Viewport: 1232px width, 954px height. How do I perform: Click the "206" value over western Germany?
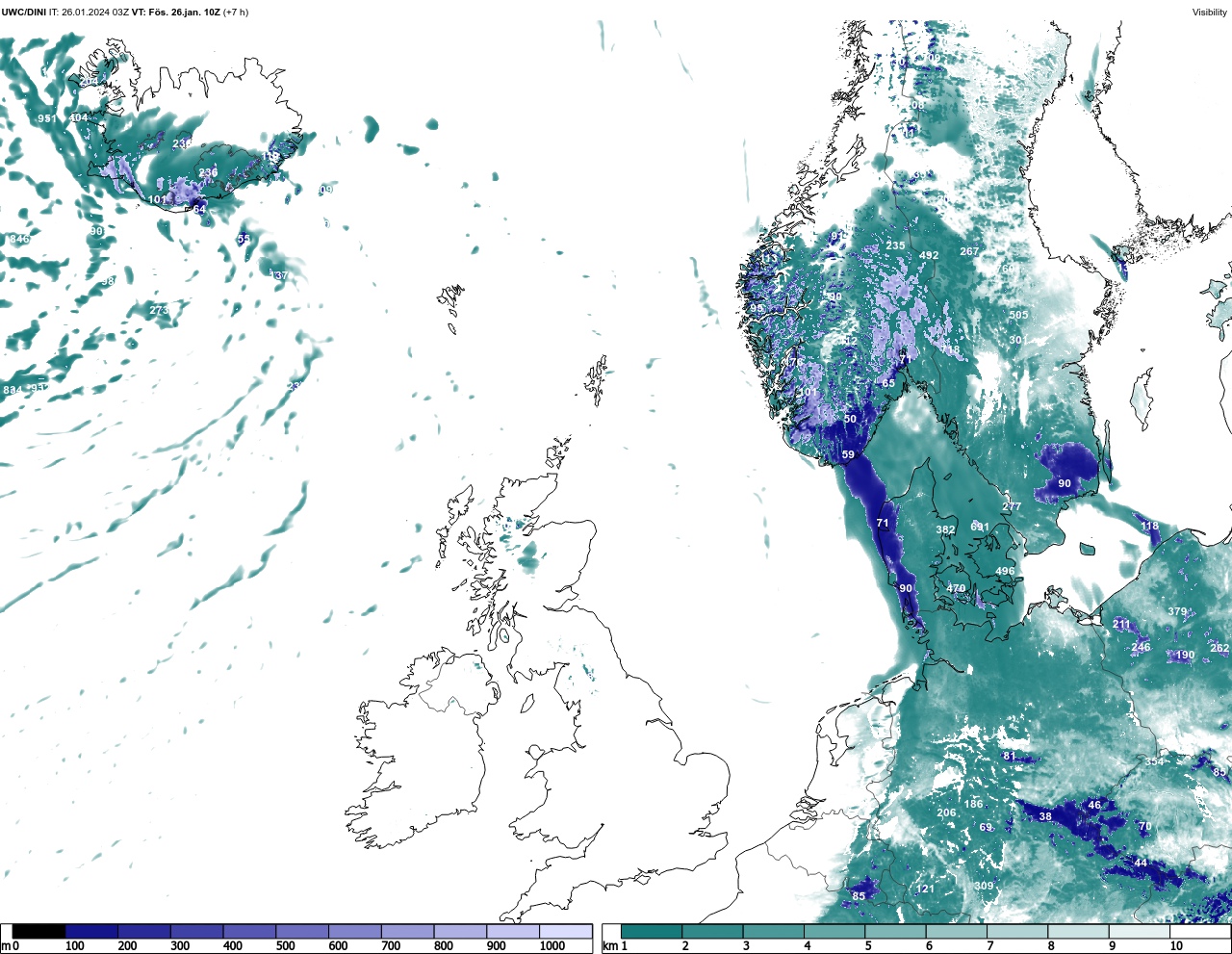pyautogui.click(x=946, y=812)
